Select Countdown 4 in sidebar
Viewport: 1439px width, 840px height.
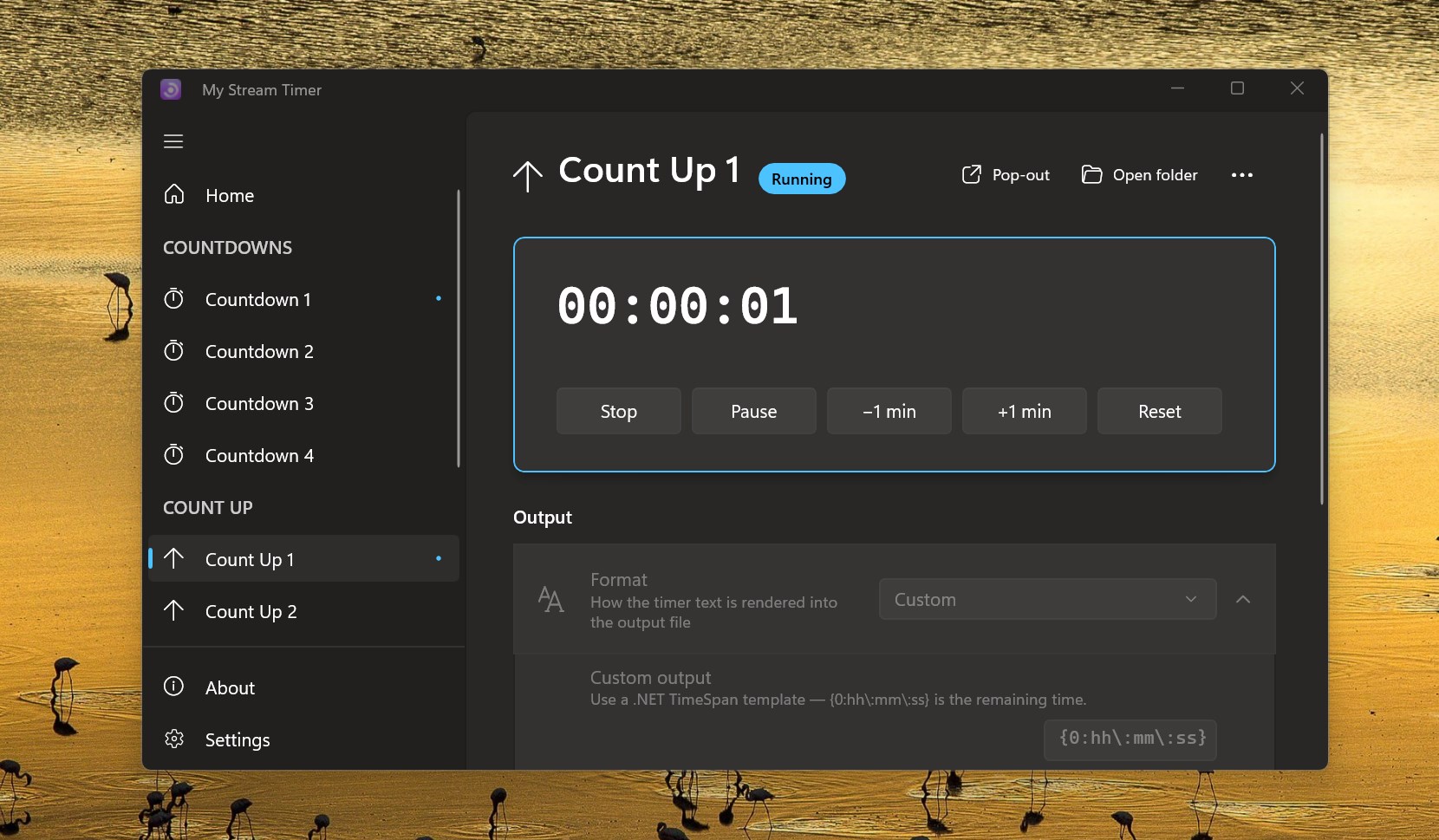(303, 455)
